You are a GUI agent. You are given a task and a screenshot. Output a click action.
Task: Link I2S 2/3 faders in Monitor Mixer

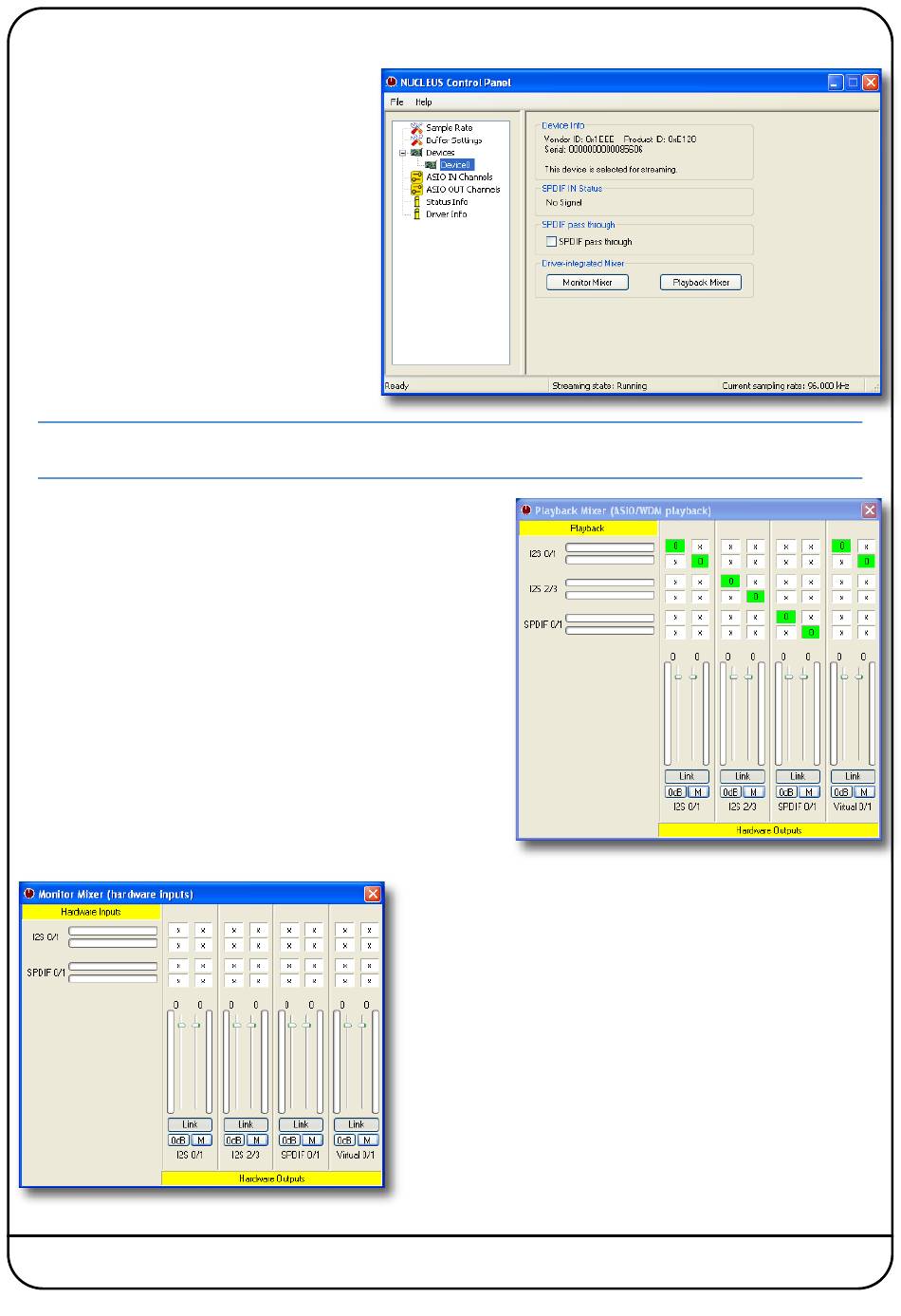pyautogui.click(x=246, y=1124)
